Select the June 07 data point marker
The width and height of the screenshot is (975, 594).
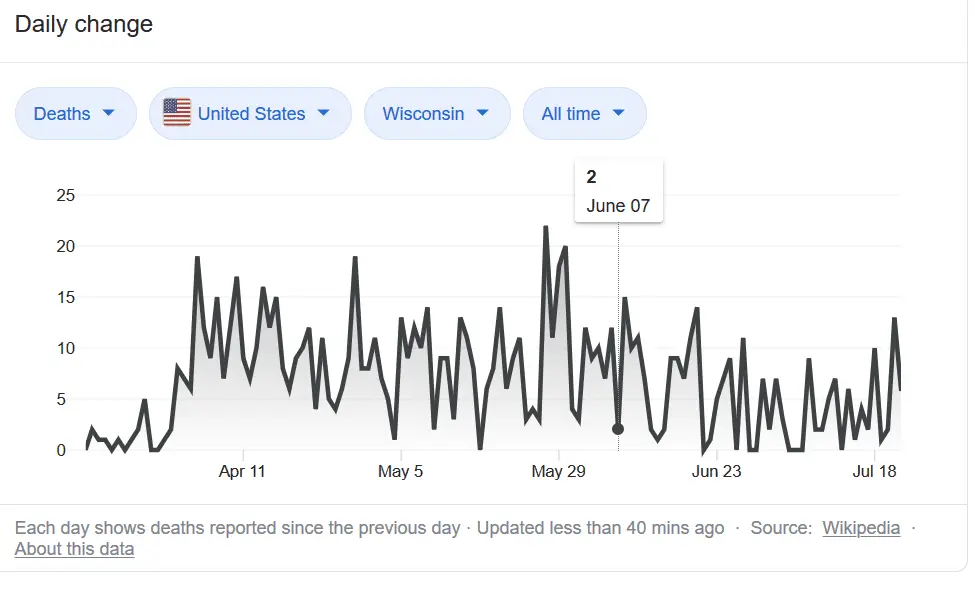click(618, 429)
